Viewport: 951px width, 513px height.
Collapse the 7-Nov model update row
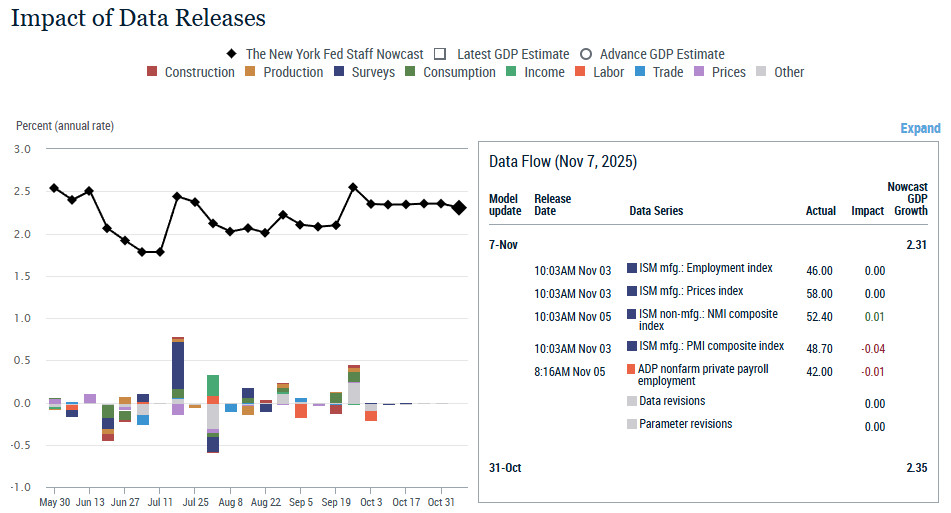(x=503, y=244)
